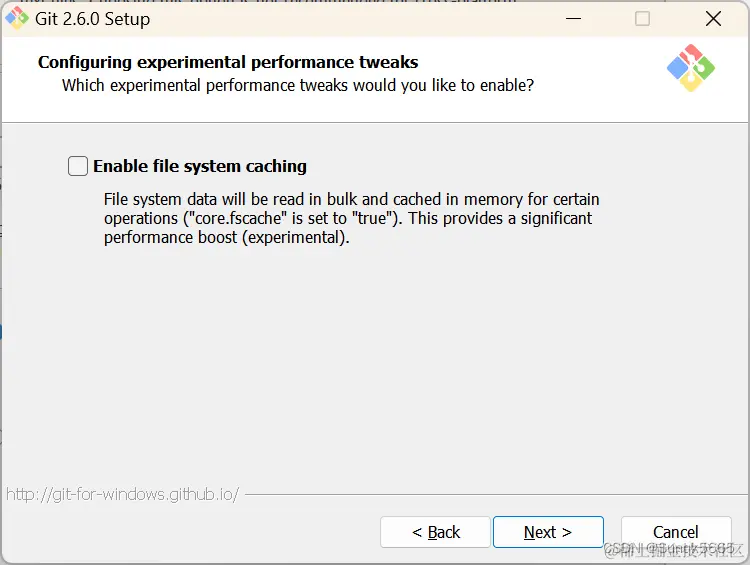
Task: Click the empty area of the title bar
Action: click(350, 18)
